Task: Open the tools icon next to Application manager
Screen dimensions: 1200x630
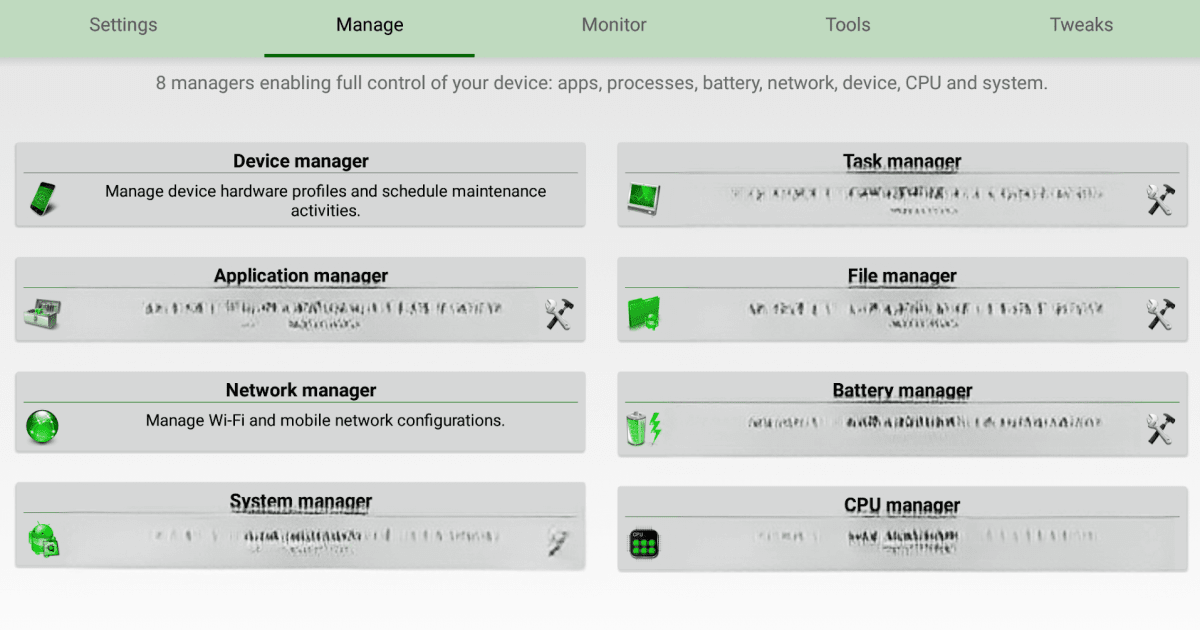Action: 556,312
